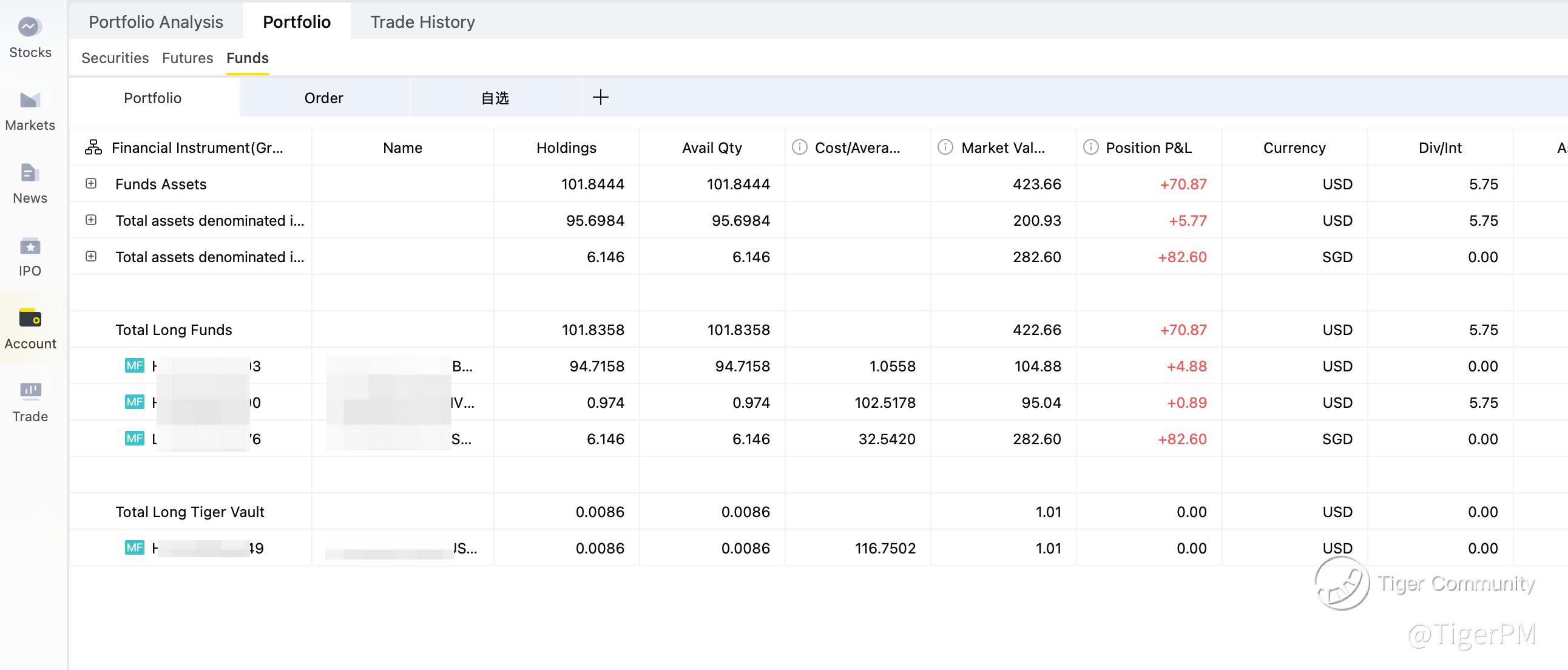Click the grouping icon beside Financial Instrument
This screenshot has width=1568, height=670.
tap(93, 147)
